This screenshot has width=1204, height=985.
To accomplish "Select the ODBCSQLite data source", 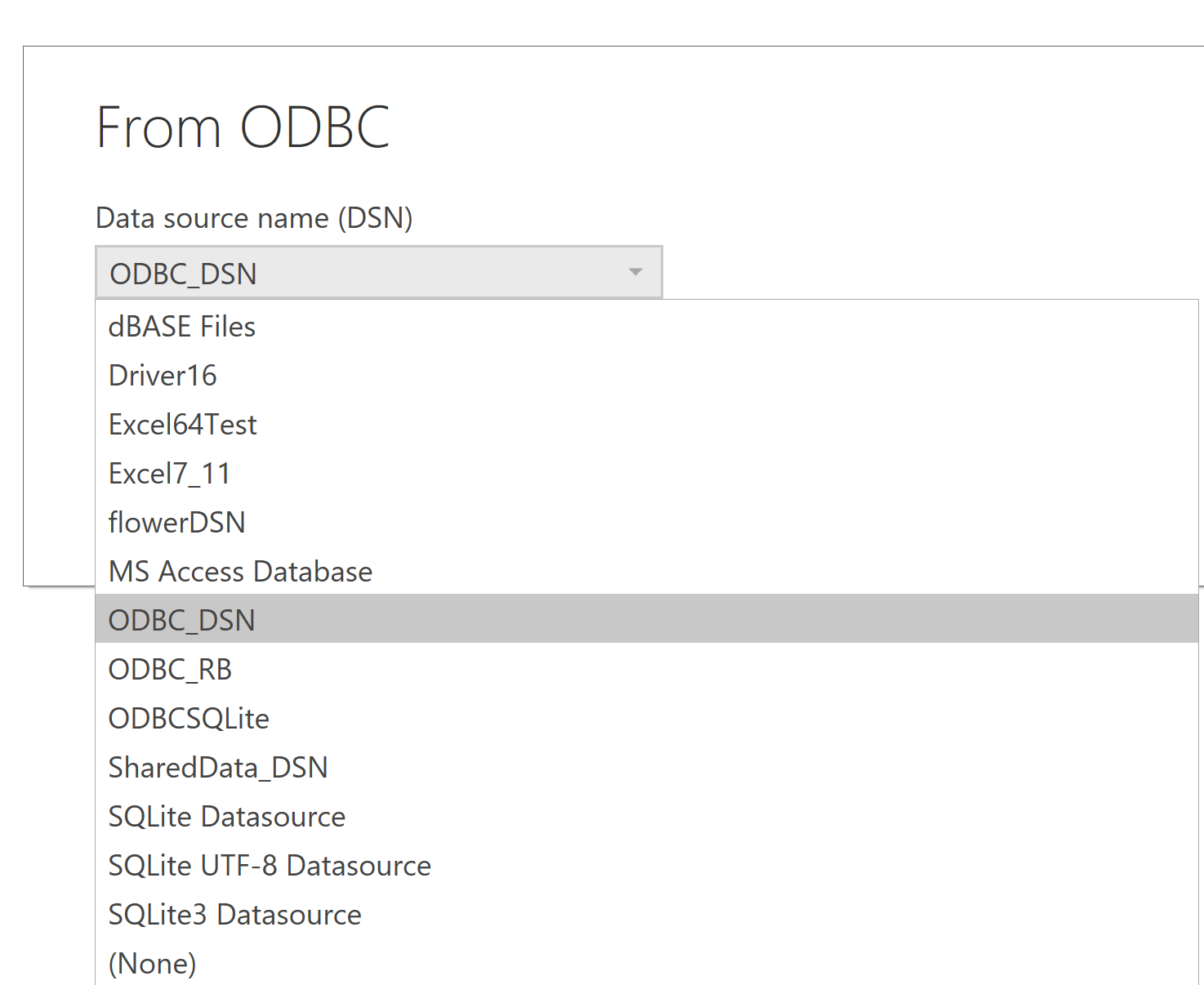I will [189, 718].
